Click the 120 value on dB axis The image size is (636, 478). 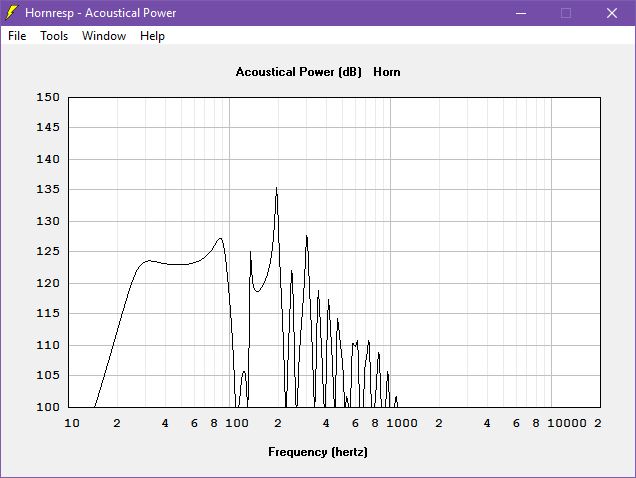tap(48, 283)
